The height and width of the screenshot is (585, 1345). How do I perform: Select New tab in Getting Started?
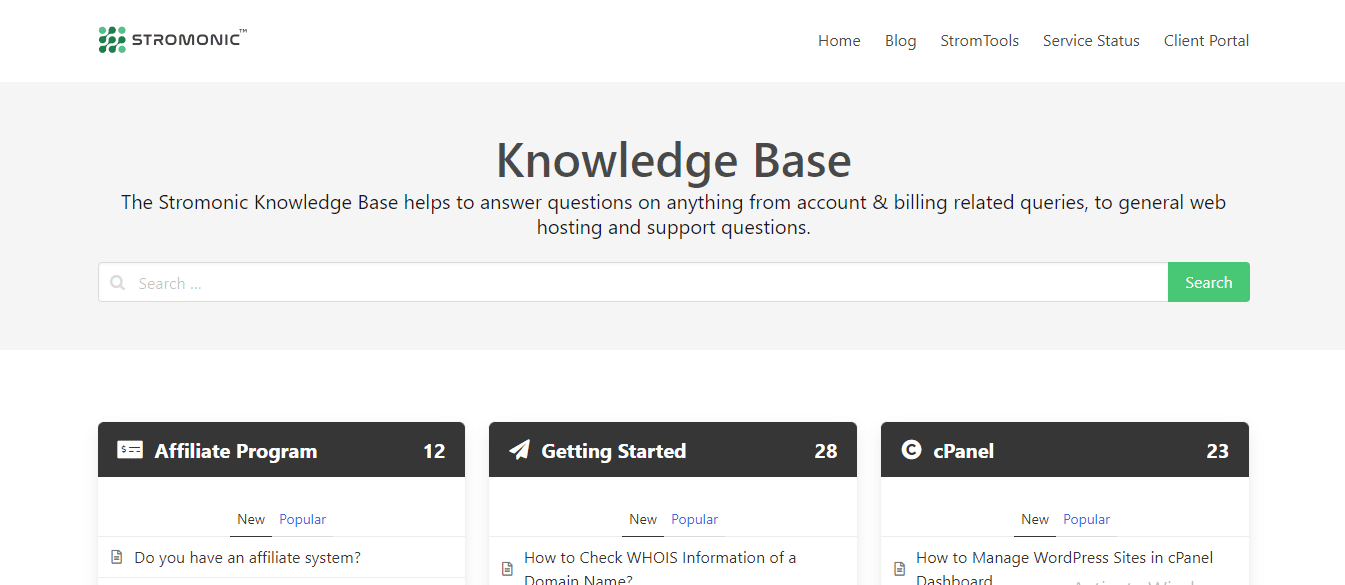coord(643,519)
